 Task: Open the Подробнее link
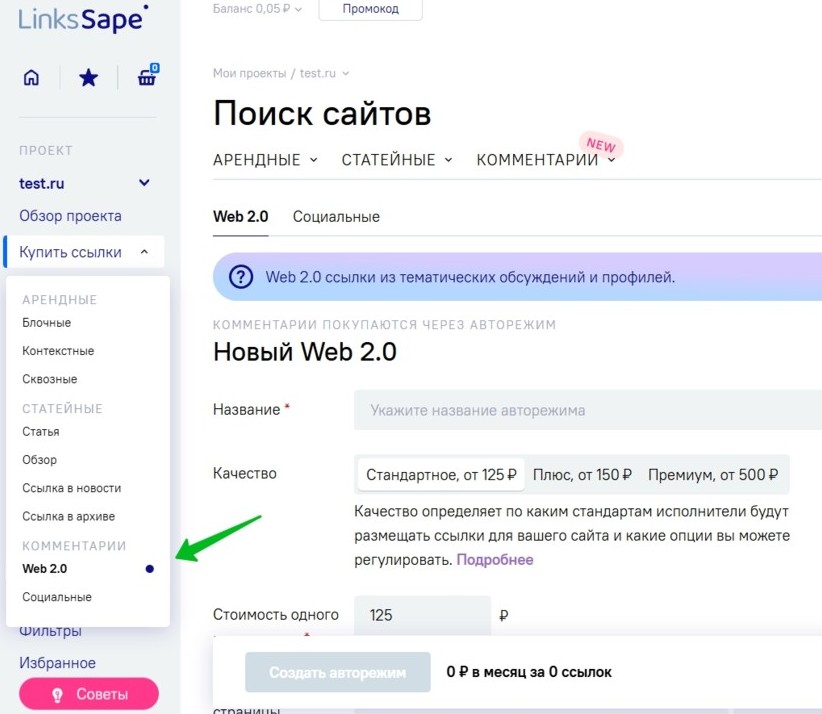tap(495, 560)
